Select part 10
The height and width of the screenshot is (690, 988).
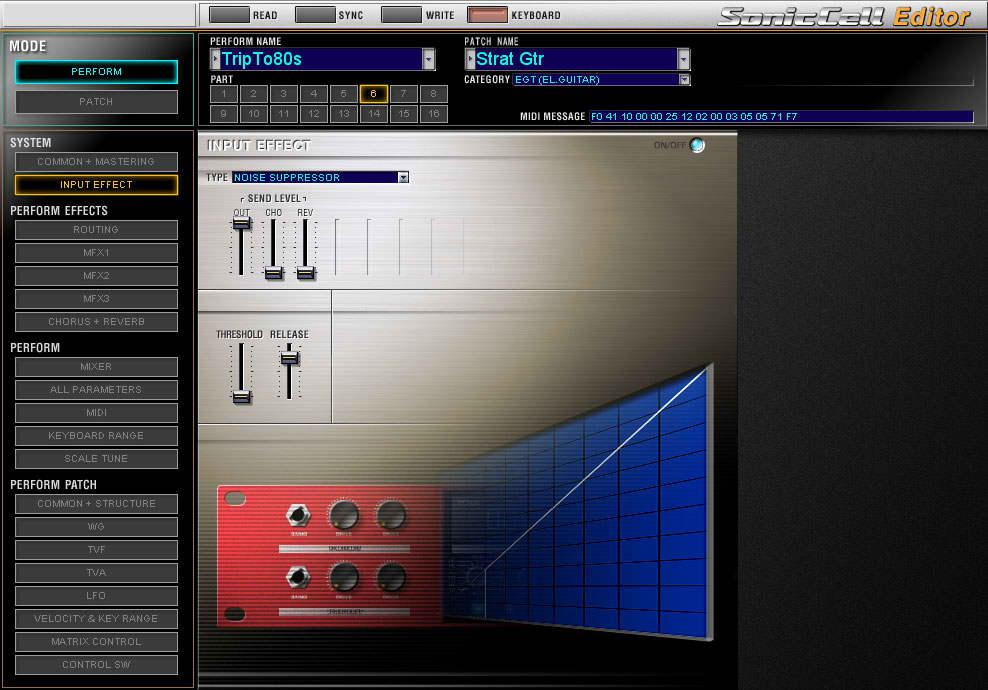(x=253, y=114)
